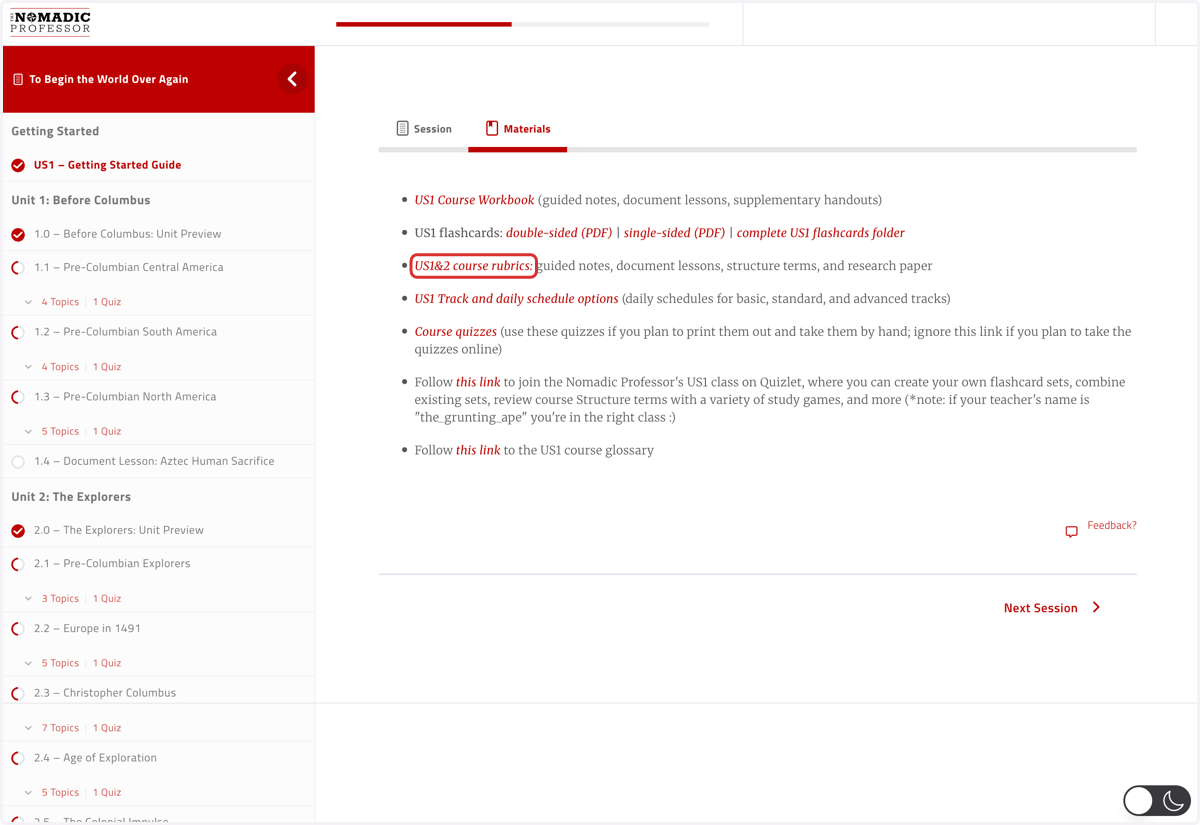Click the Feedback speech bubble icon
The image size is (1200, 825).
(x=1071, y=531)
